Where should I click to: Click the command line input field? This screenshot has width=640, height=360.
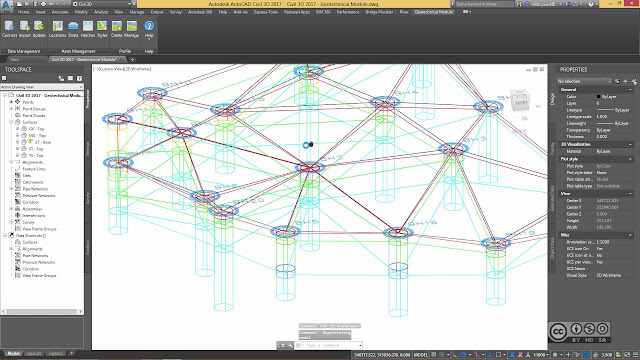click(x=328, y=345)
